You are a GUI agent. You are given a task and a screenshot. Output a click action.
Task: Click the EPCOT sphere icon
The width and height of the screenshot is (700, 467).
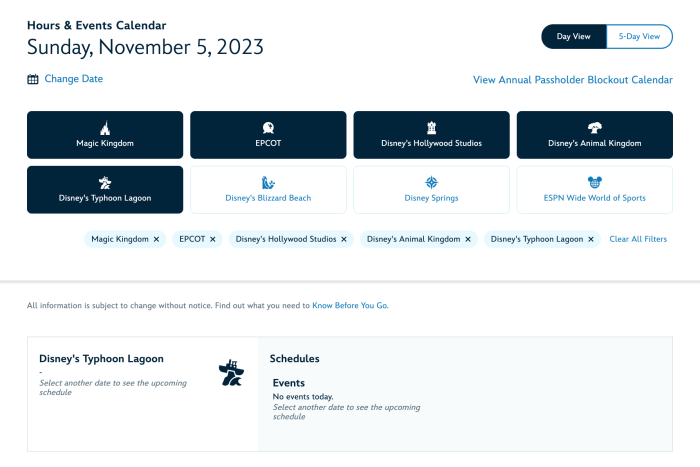pos(268,128)
